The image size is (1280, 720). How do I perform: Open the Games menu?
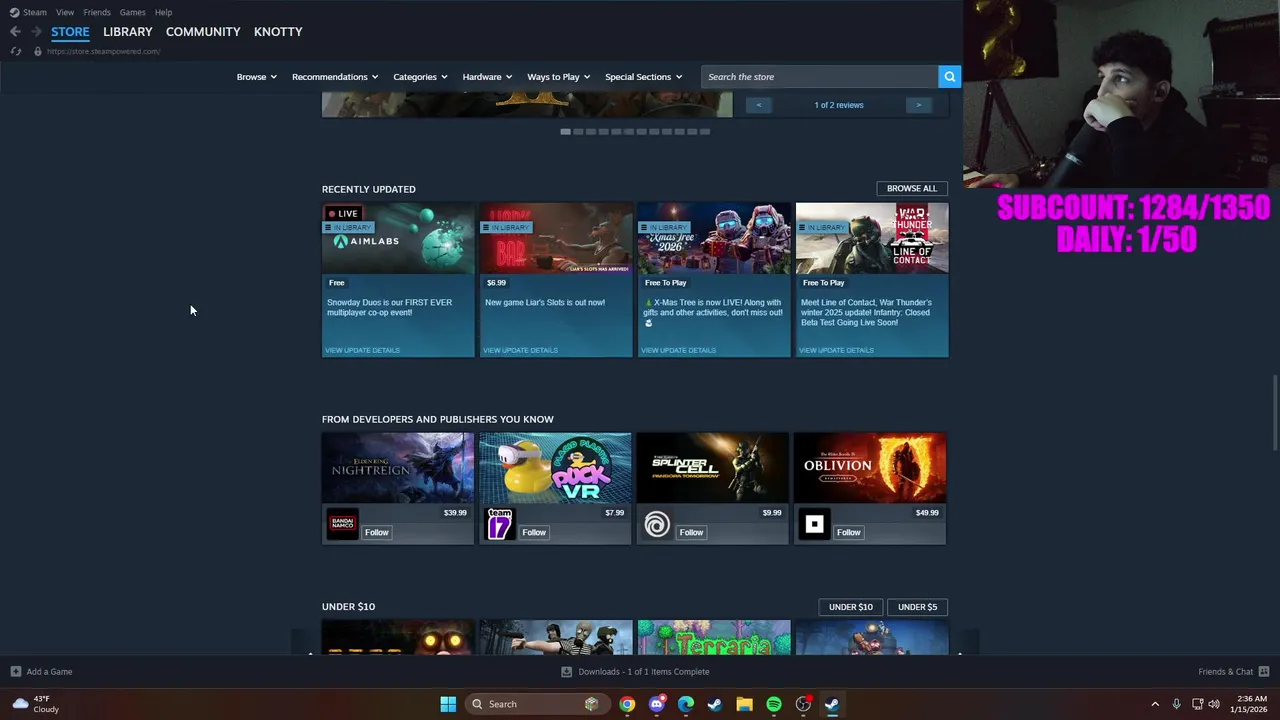(132, 12)
